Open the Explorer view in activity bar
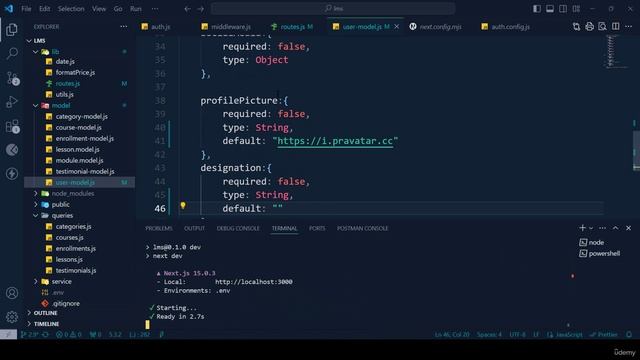 (x=12, y=29)
